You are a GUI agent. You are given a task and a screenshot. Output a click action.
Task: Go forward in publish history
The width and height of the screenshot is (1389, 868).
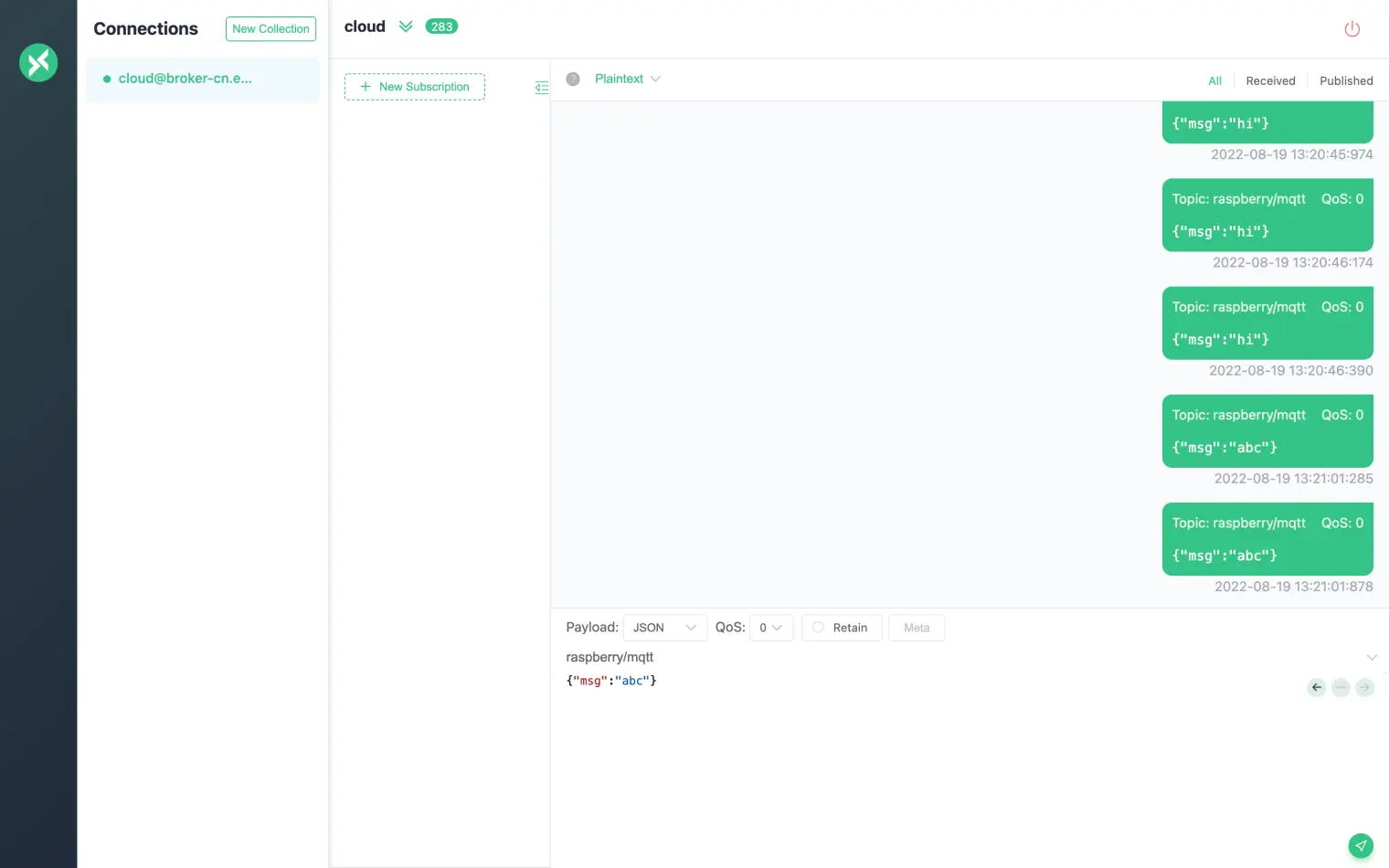(x=1364, y=687)
